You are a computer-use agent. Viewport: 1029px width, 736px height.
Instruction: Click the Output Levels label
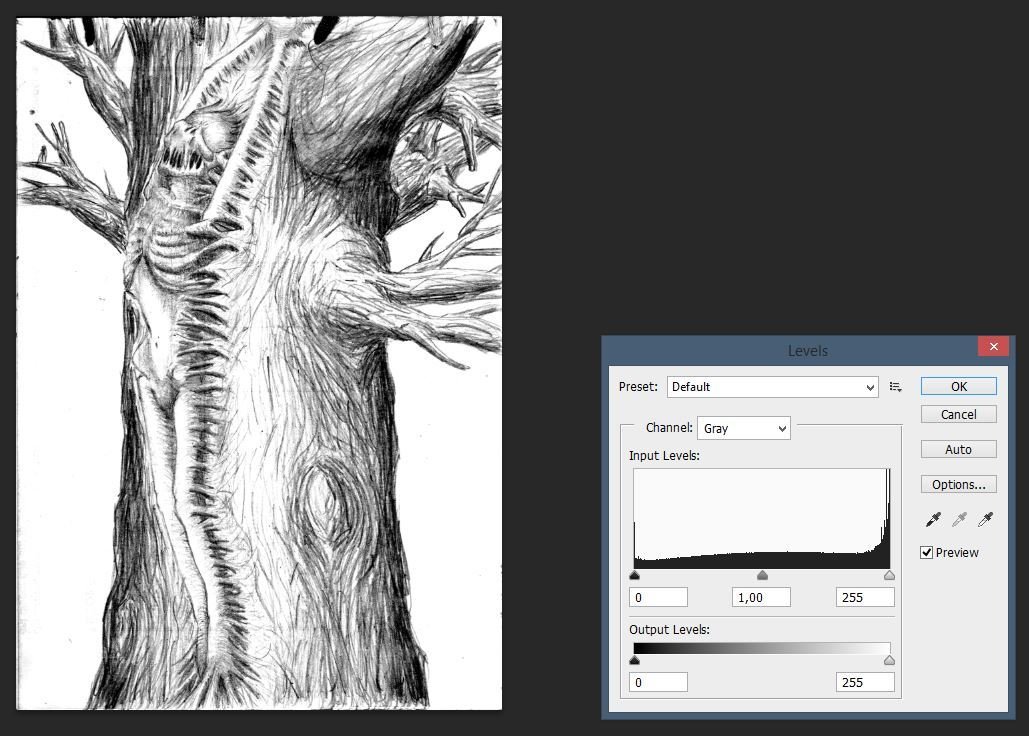(x=669, y=630)
